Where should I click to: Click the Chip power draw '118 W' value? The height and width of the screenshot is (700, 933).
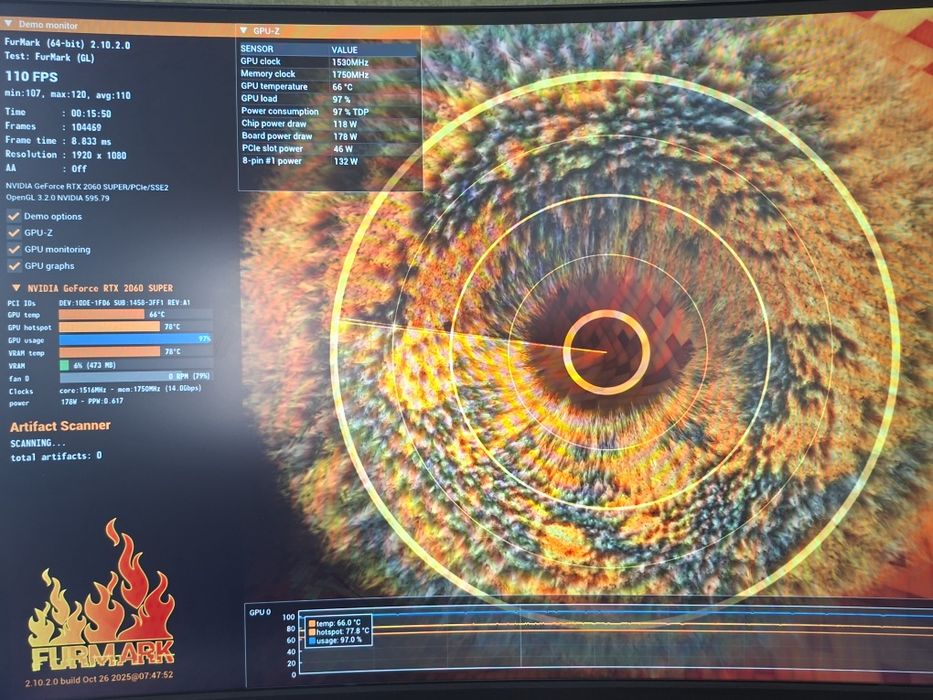345,124
